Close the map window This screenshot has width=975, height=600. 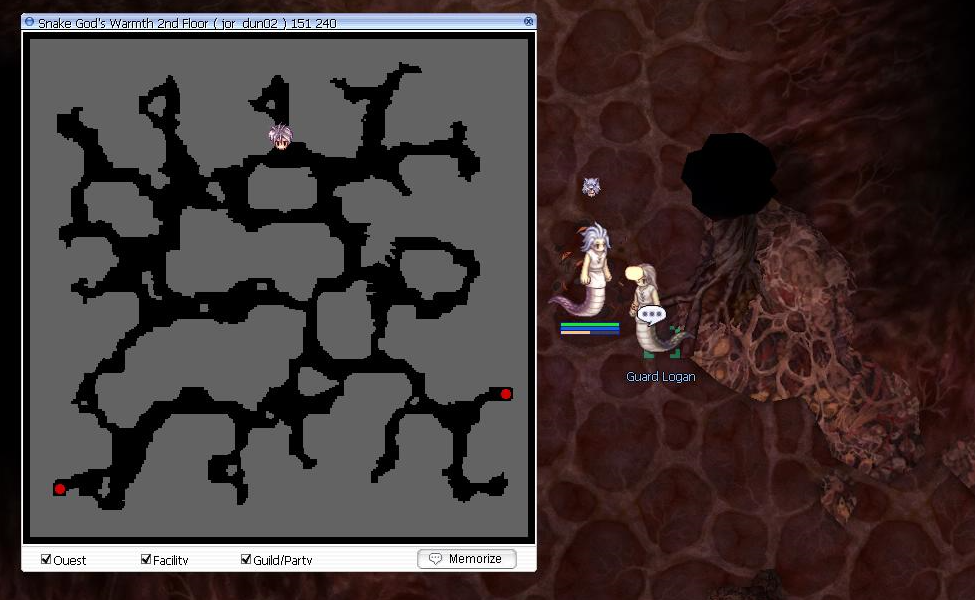pos(529,22)
